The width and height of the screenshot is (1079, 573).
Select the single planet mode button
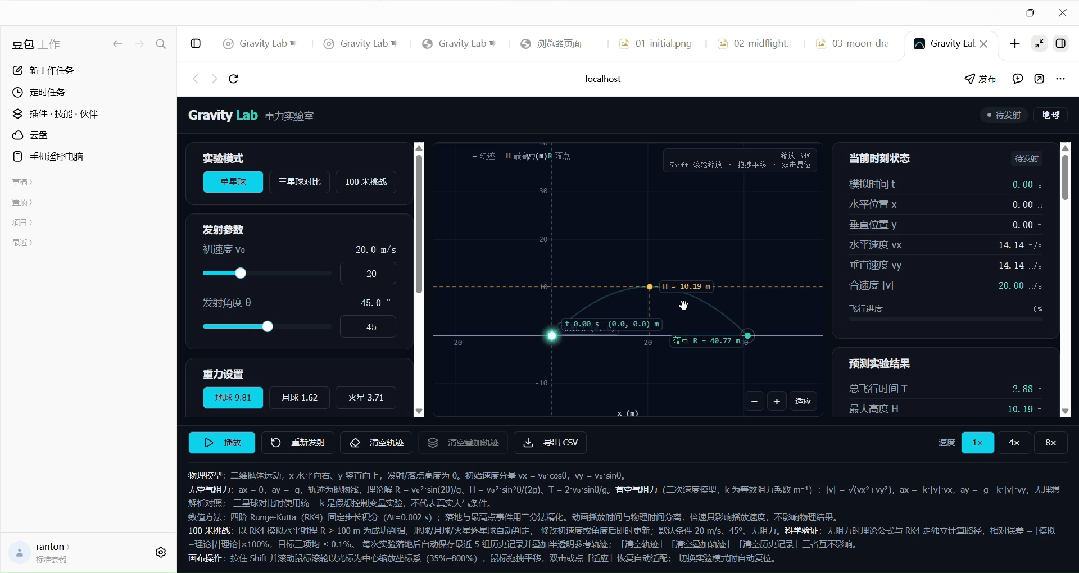pos(233,182)
